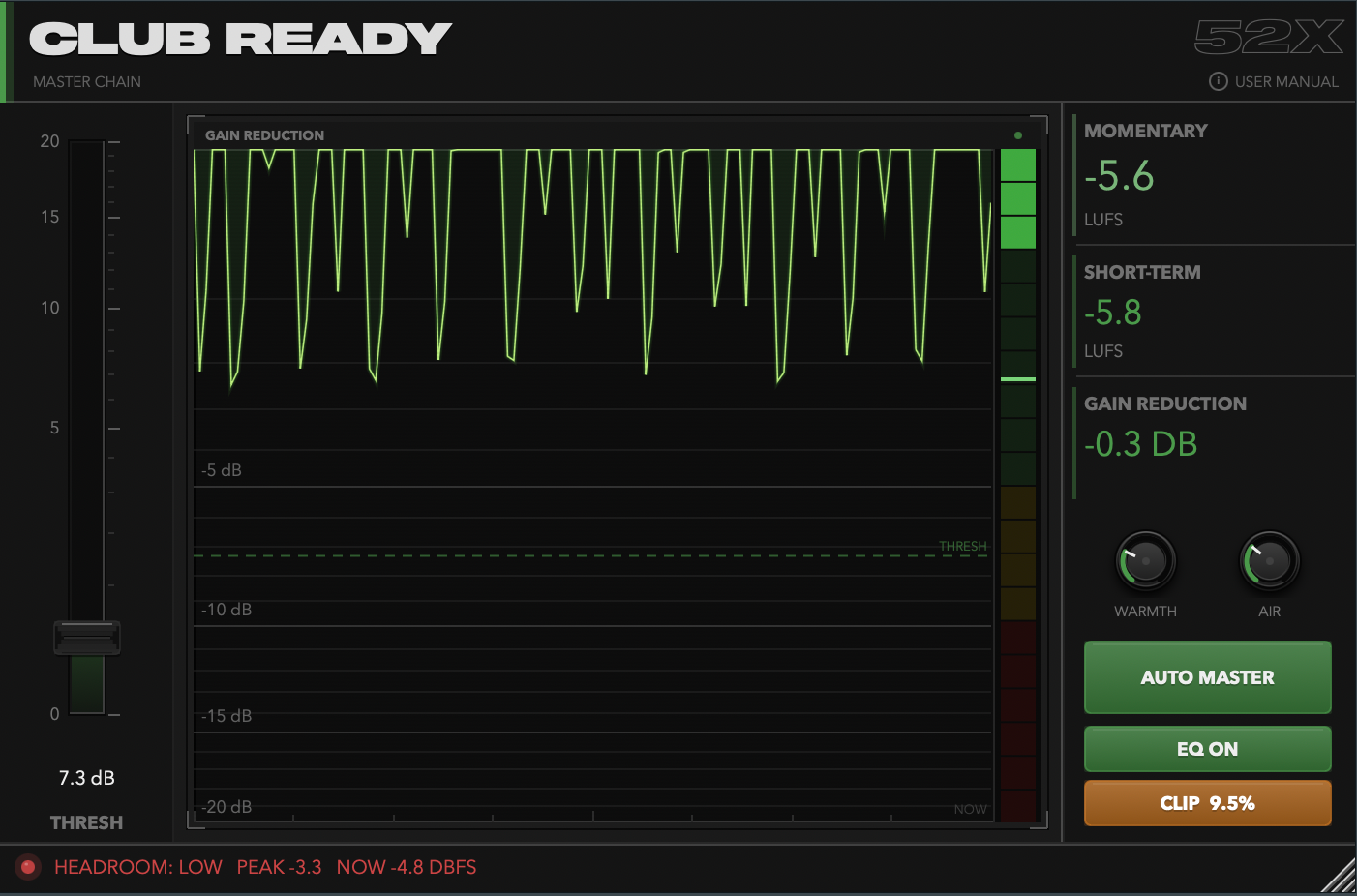Screen dimensions: 1357x896
Task: Click the resize grip in bottom corner
Action: (x=1339, y=874)
